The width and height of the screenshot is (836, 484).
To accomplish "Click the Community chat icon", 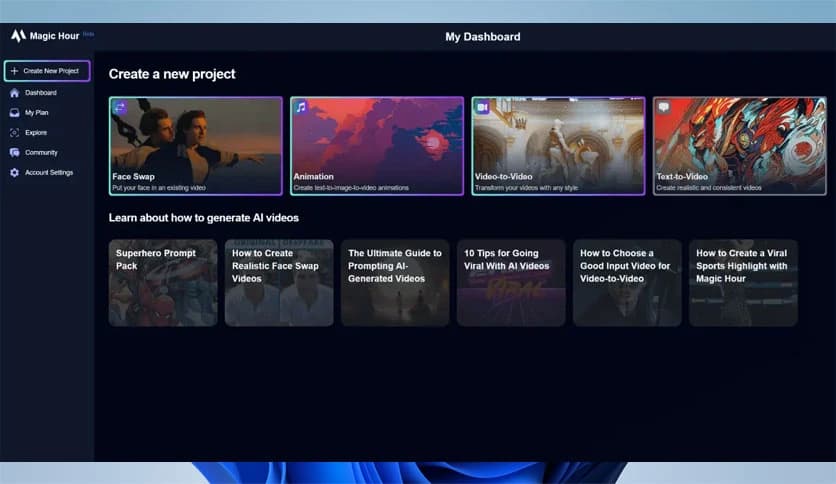I will (x=14, y=152).
